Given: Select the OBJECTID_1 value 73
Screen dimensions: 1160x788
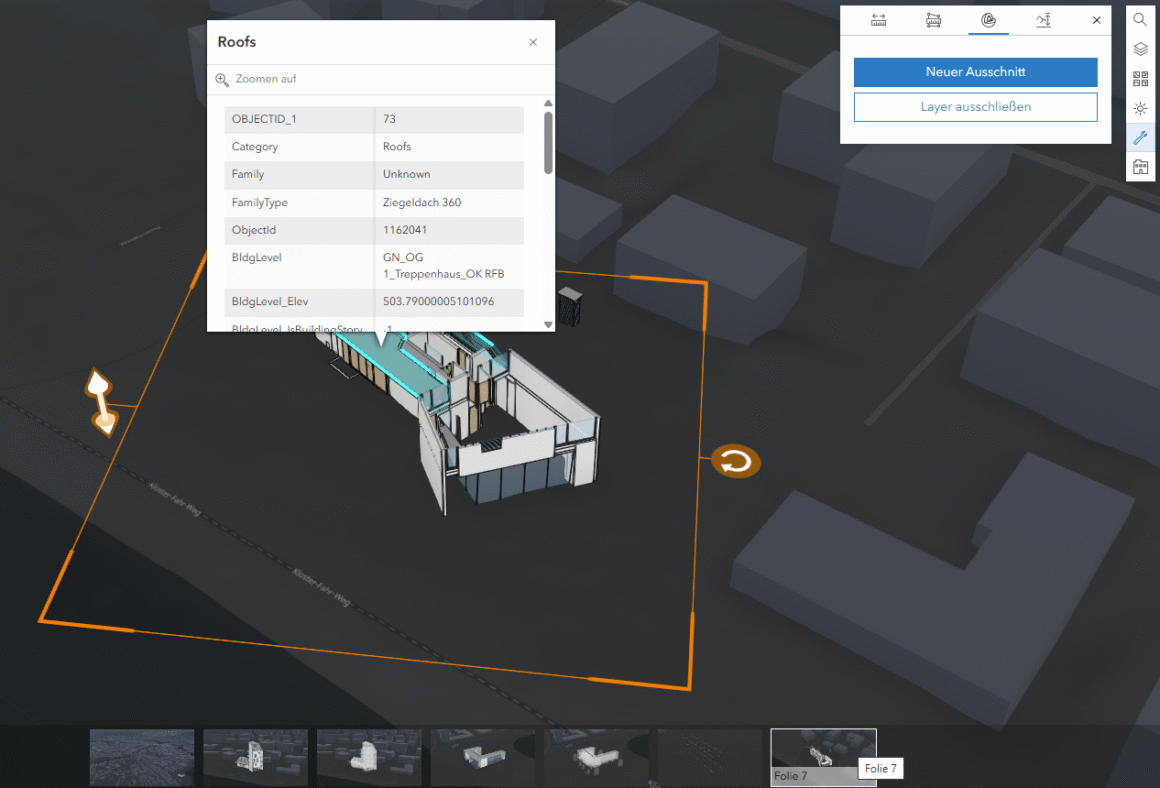Looking at the screenshot, I should click(x=389, y=119).
